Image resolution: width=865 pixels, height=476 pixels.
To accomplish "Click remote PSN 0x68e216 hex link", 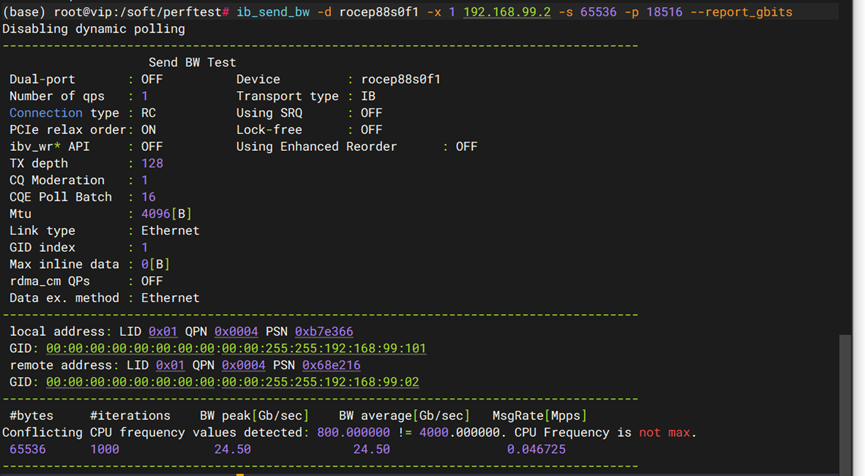I will (332, 365).
